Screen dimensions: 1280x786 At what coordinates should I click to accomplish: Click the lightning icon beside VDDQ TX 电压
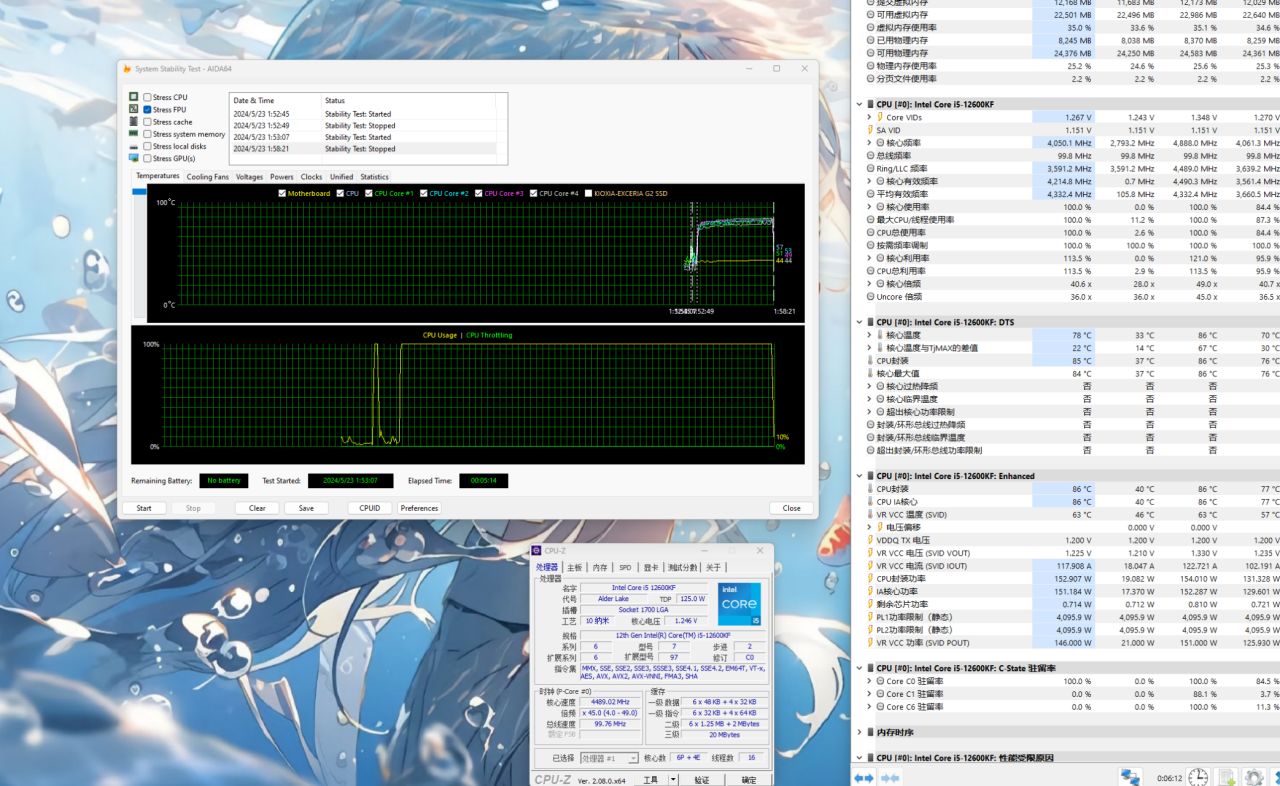click(x=870, y=540)
